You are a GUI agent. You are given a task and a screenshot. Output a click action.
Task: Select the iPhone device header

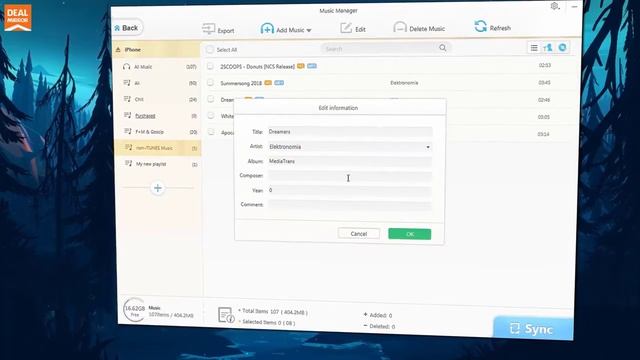tap(157, 49)
